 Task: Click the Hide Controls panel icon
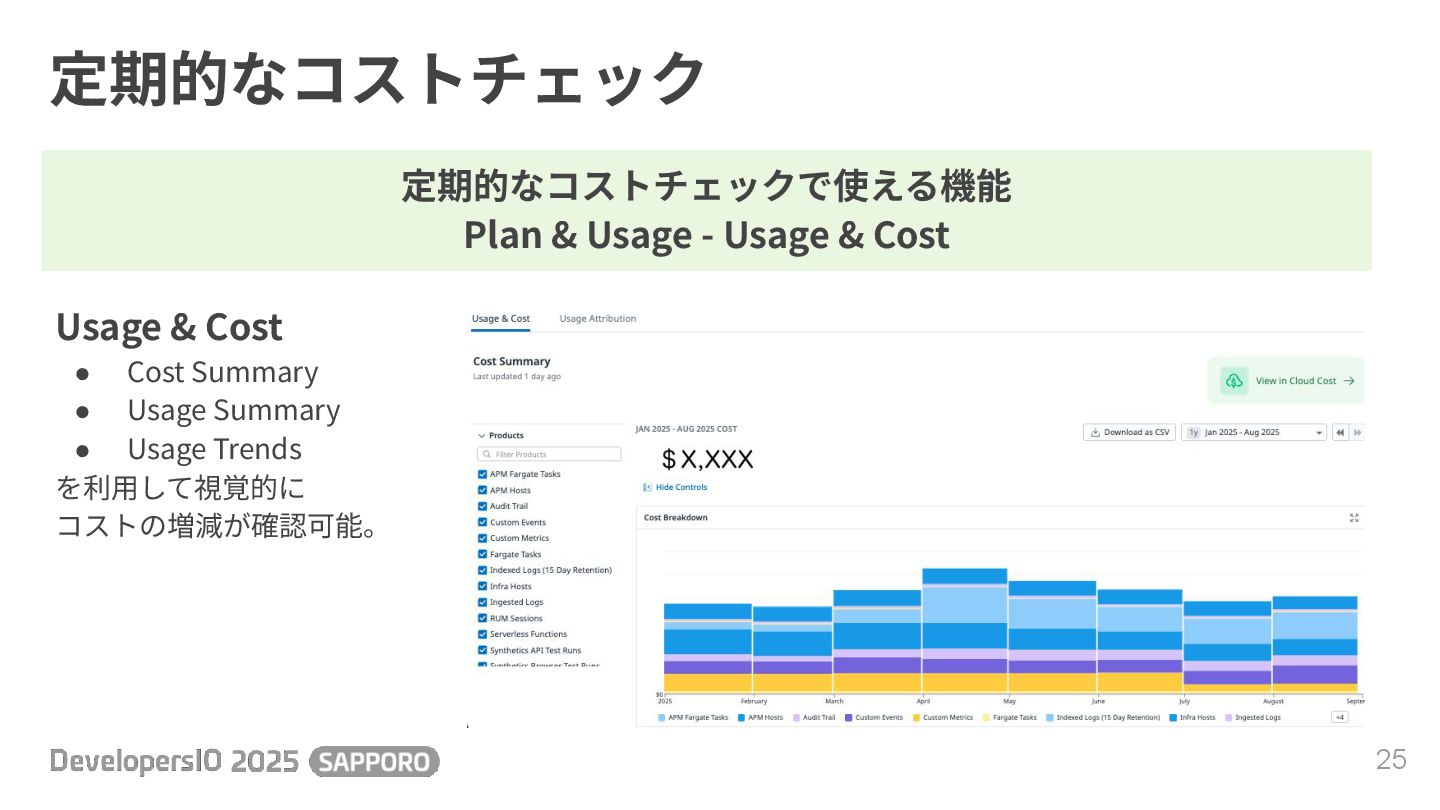647,487
